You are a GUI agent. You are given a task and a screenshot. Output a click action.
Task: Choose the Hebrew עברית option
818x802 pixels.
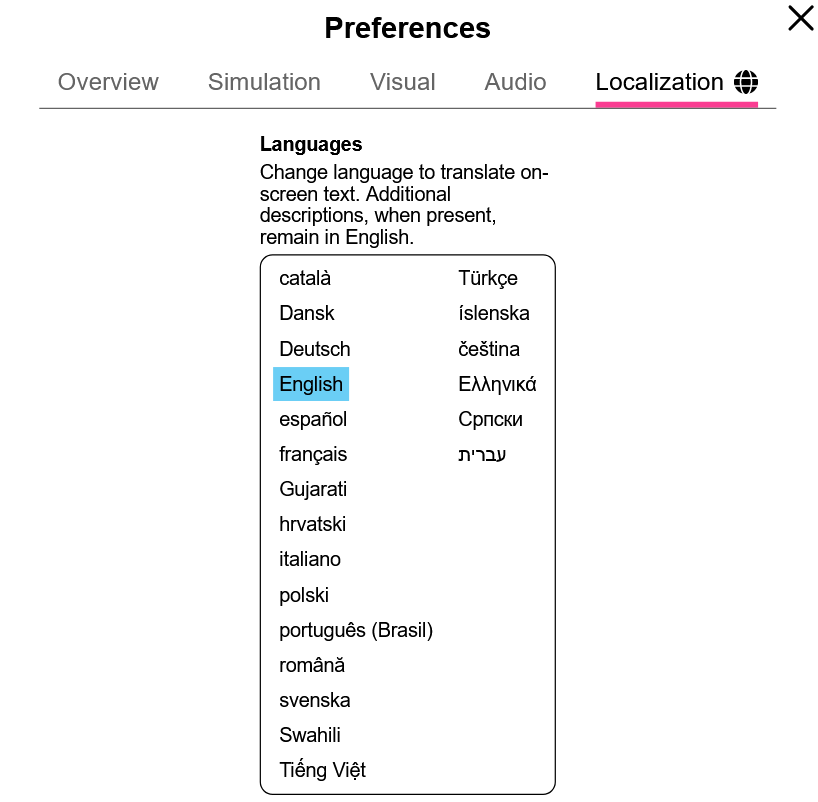pos(482,454)
